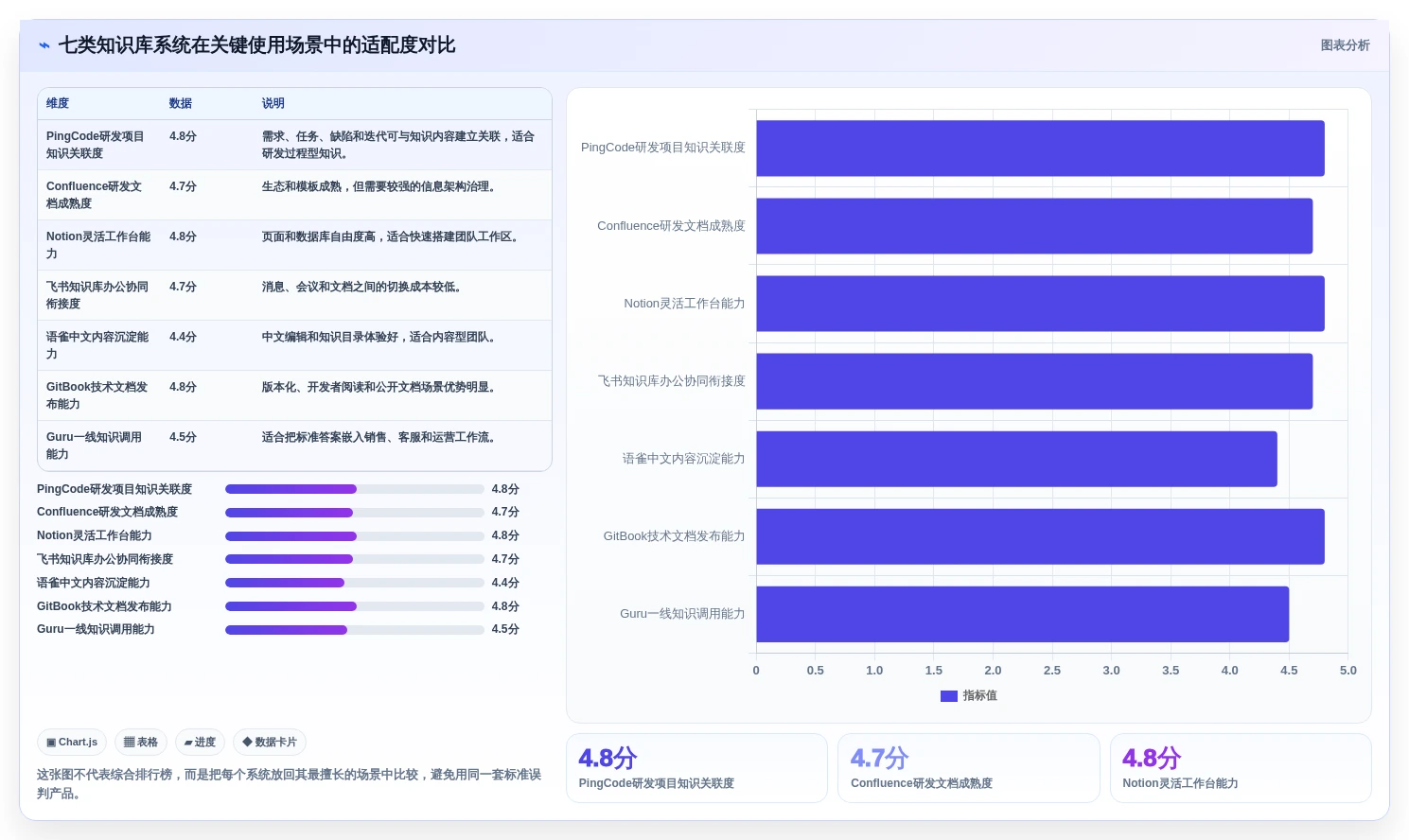Click y-axis label 语雀中文内容沉淀能力 in chart

(683, 459)
